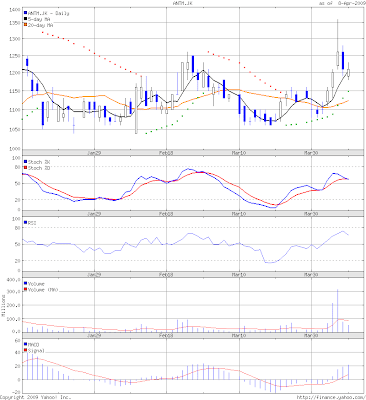The height and width of the screenshot is (400, 366).
Task: Click the MACD legend label
Action: 33,344
